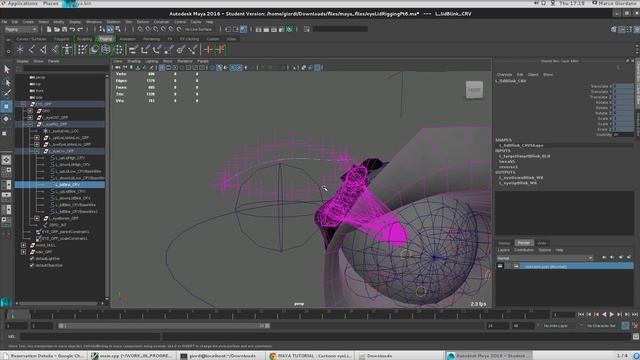Switch to the Animation shelf tab
The width and height of the screenshot is (640, 360).
(x=127, y=39)
